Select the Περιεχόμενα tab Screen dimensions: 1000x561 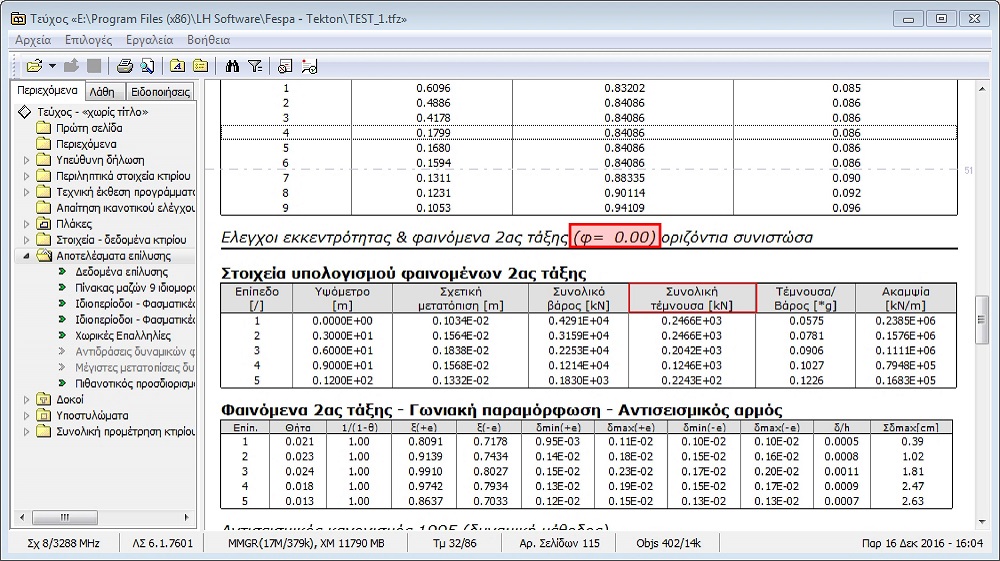(47, 91)
